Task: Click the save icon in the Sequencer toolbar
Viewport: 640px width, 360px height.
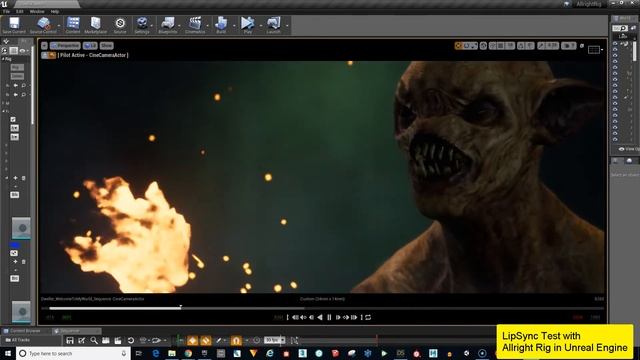Action: pyautogui.click(x=70, y=340)
